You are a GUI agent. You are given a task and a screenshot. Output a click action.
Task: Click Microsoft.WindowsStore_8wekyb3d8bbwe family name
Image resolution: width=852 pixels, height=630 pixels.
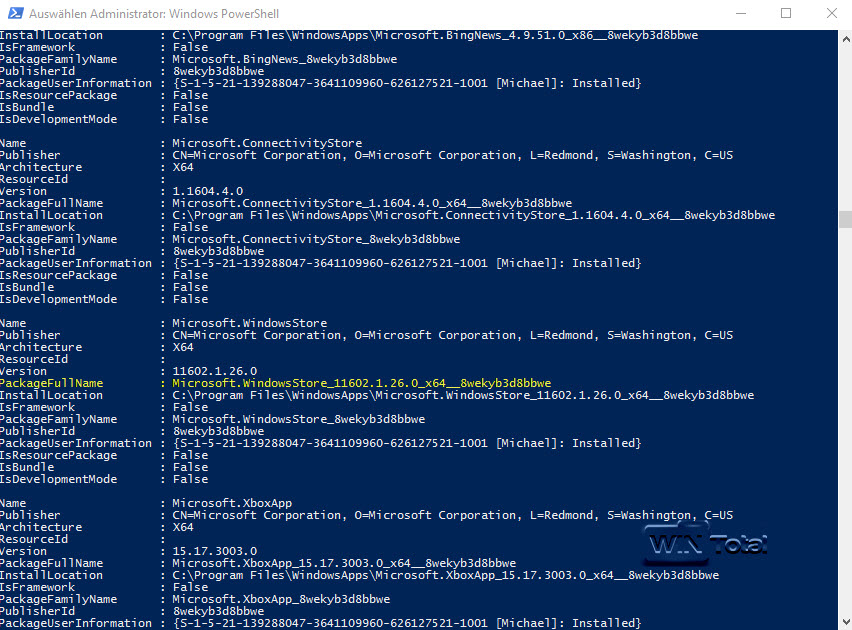(299, 419)
